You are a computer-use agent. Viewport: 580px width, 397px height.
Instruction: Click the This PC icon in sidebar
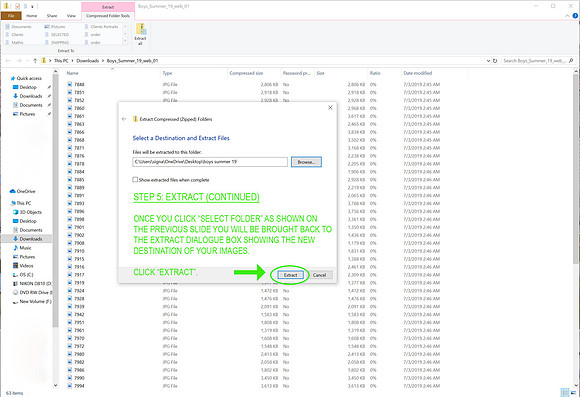(13, 203)
